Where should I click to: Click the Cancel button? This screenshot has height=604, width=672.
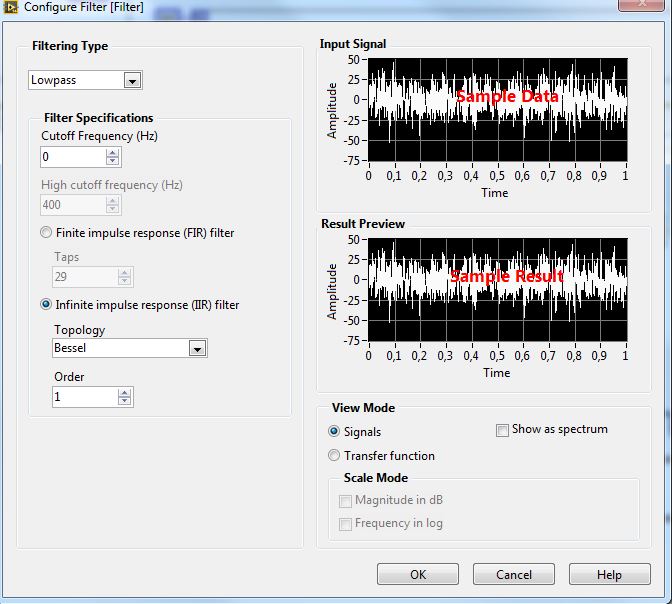click(514, 574)
